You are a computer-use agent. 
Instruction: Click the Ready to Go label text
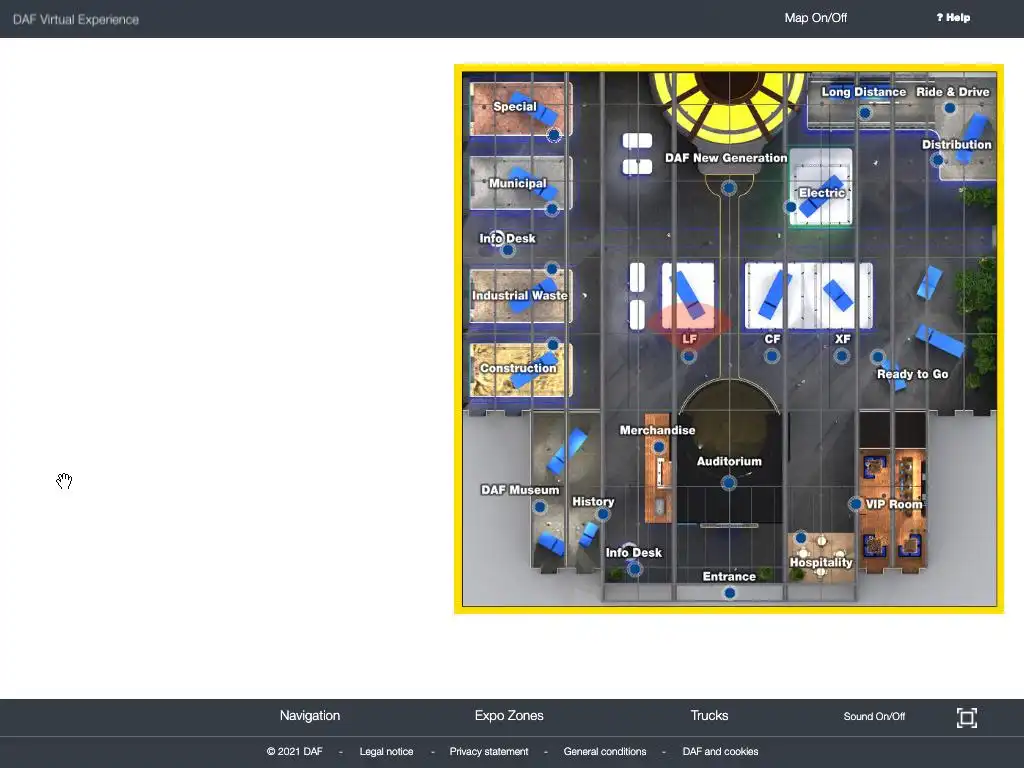coord(912,374)
